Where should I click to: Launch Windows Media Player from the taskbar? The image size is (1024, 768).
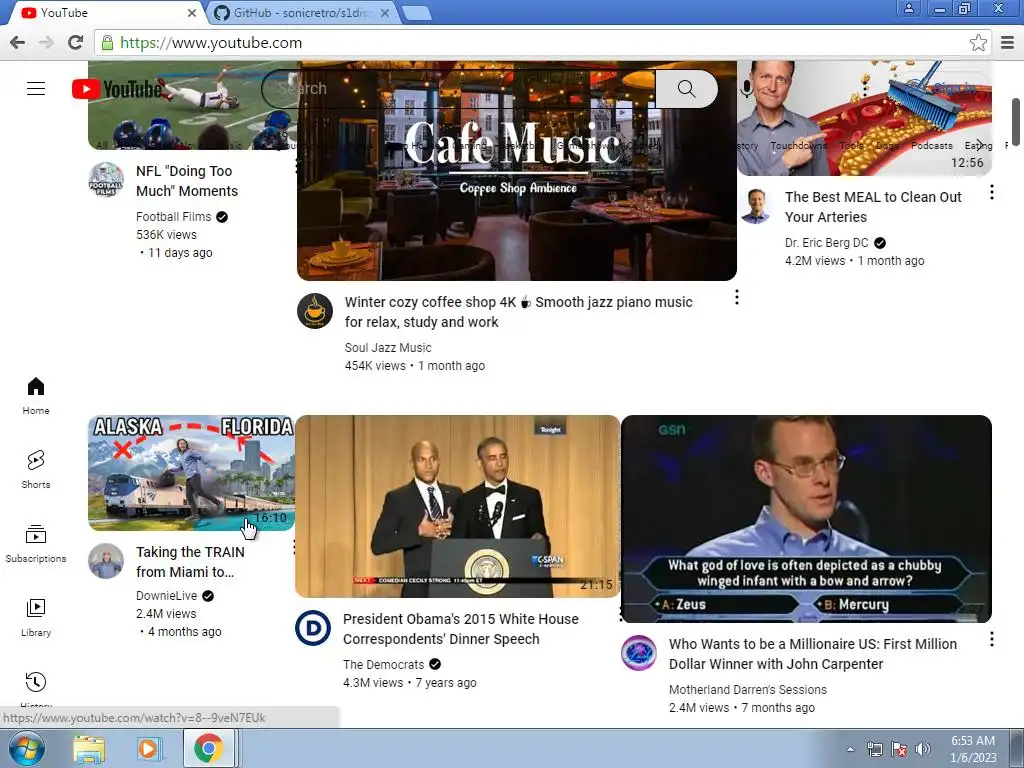coord(149,749)
